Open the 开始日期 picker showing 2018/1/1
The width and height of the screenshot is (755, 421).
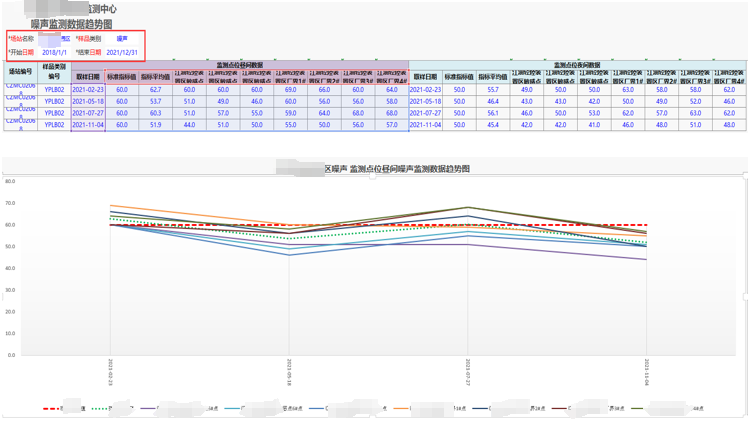(x=54, y=53)
